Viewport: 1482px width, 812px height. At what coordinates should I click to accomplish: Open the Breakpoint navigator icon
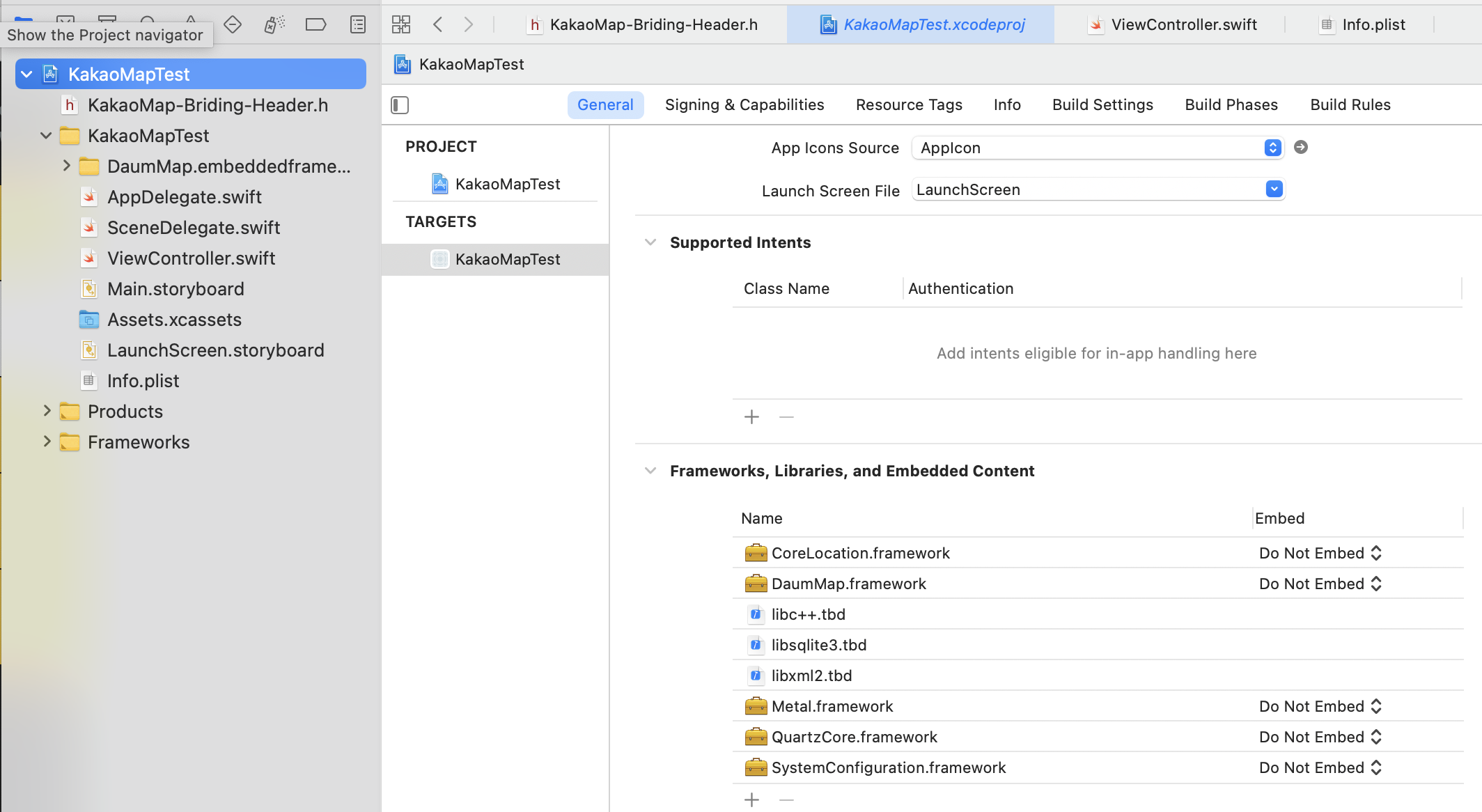pos(316,25)
